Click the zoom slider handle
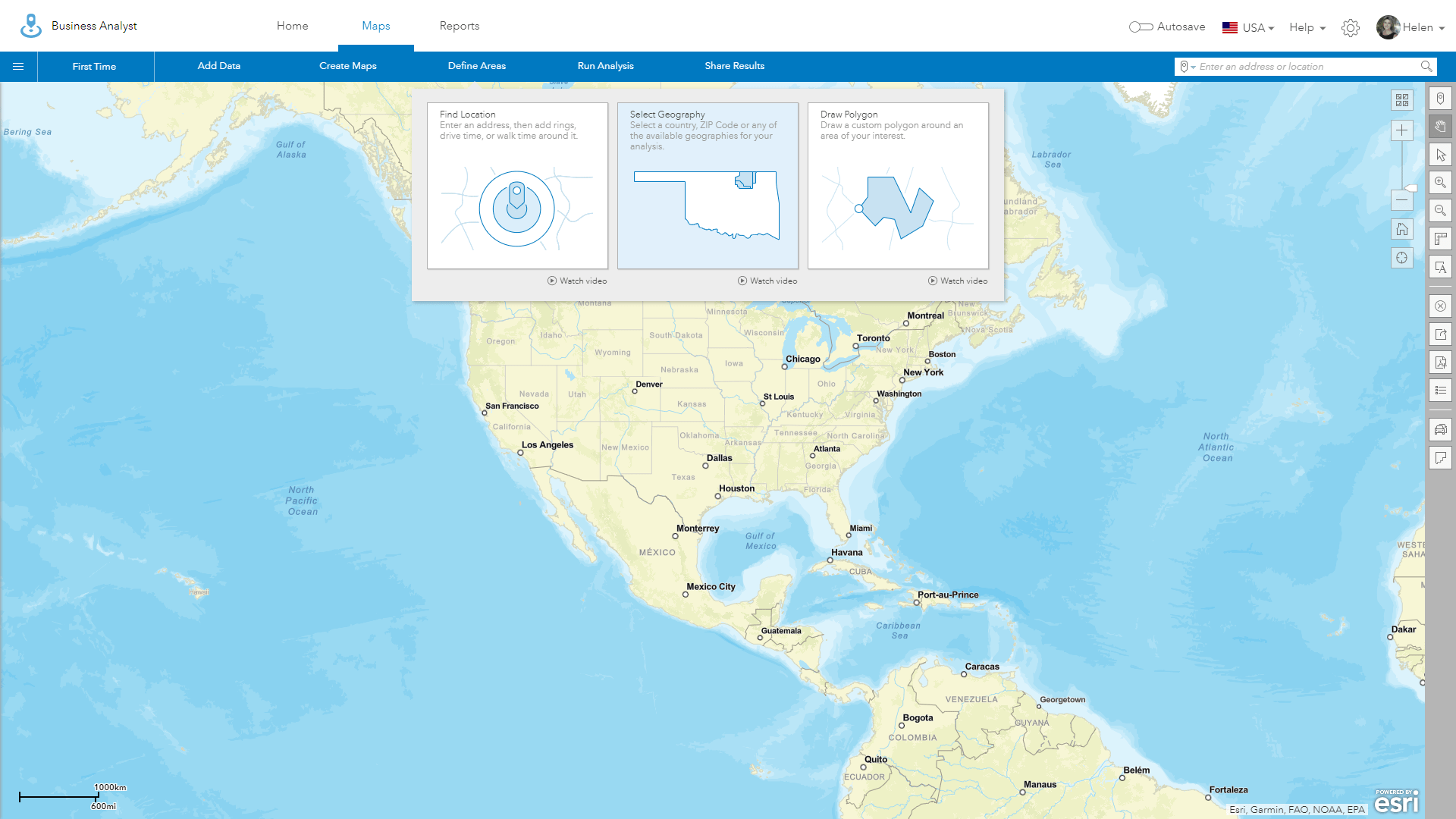Viewport: 1456px width, 819px height. pos(1410,187)
